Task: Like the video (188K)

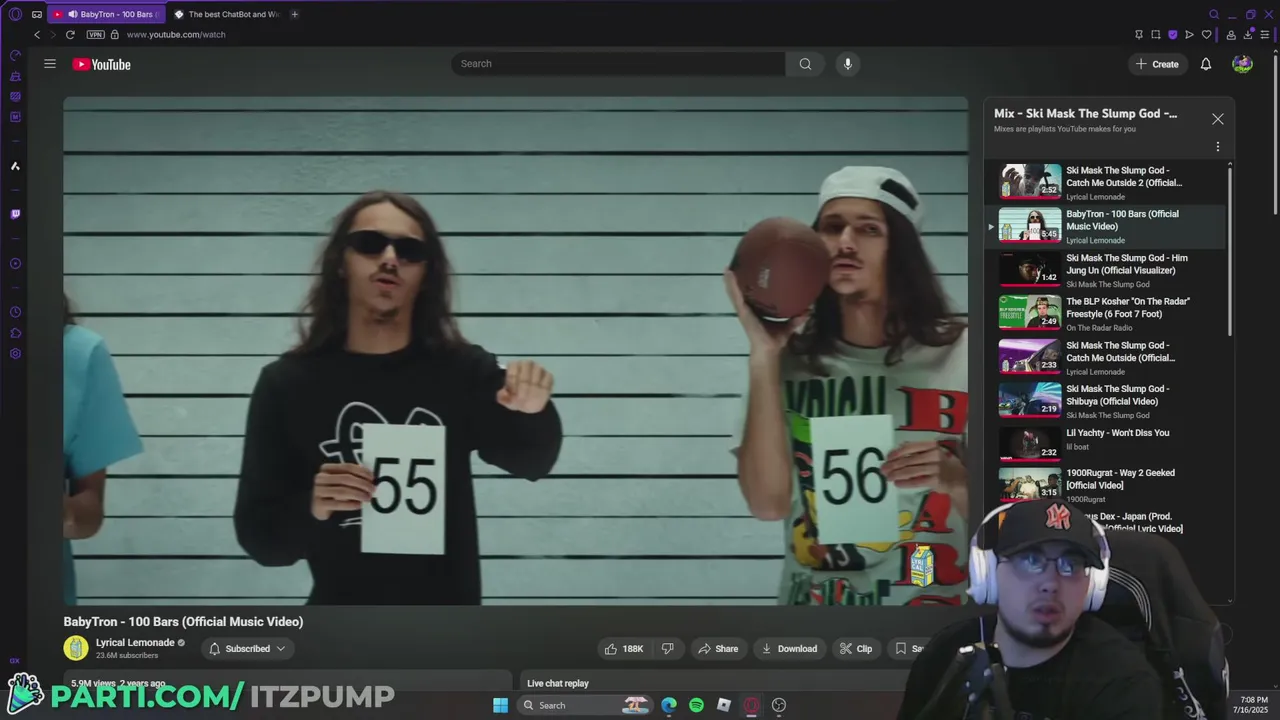Action: (x=624, y=649)
